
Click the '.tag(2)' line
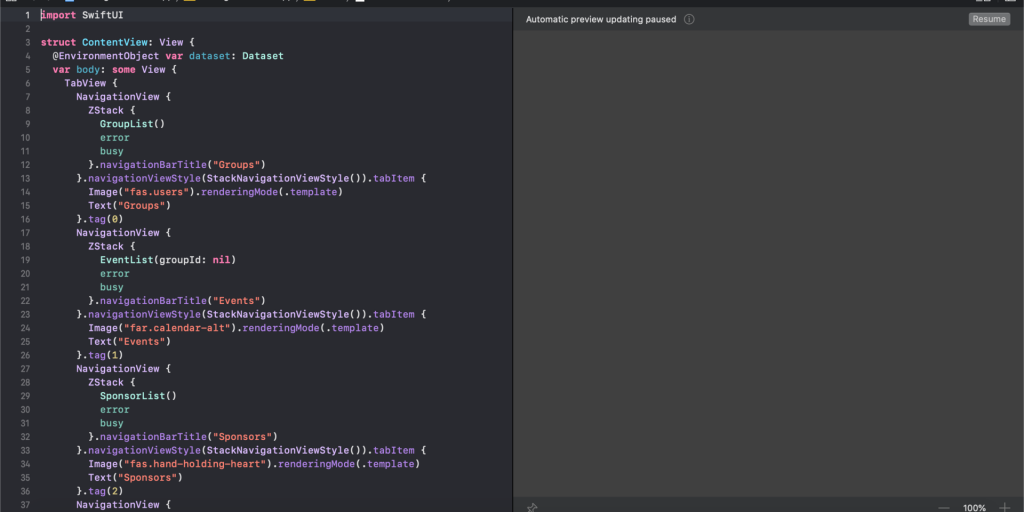coord(100,490)
